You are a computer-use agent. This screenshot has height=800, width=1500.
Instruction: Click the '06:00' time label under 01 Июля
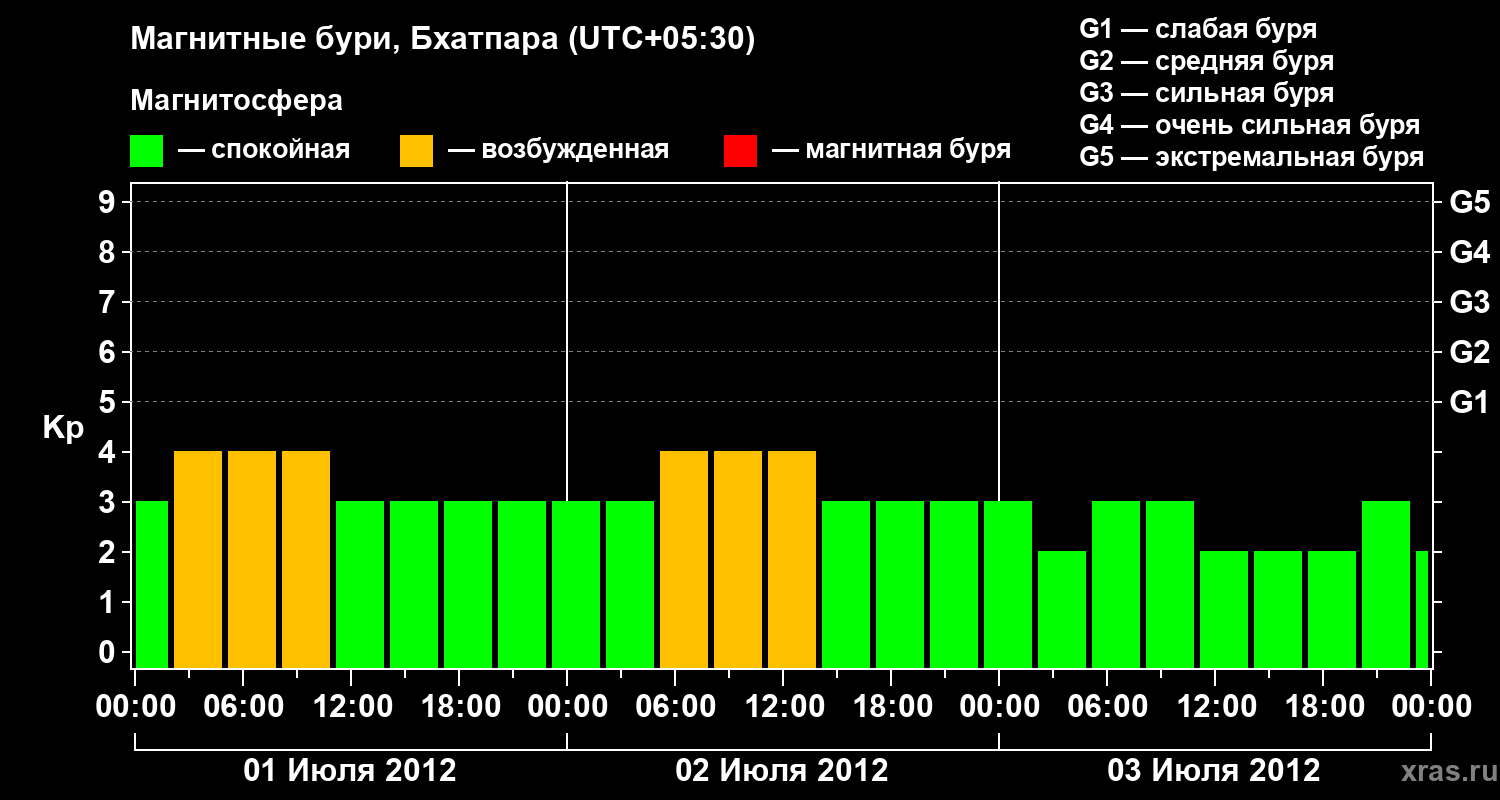[243, 707]
